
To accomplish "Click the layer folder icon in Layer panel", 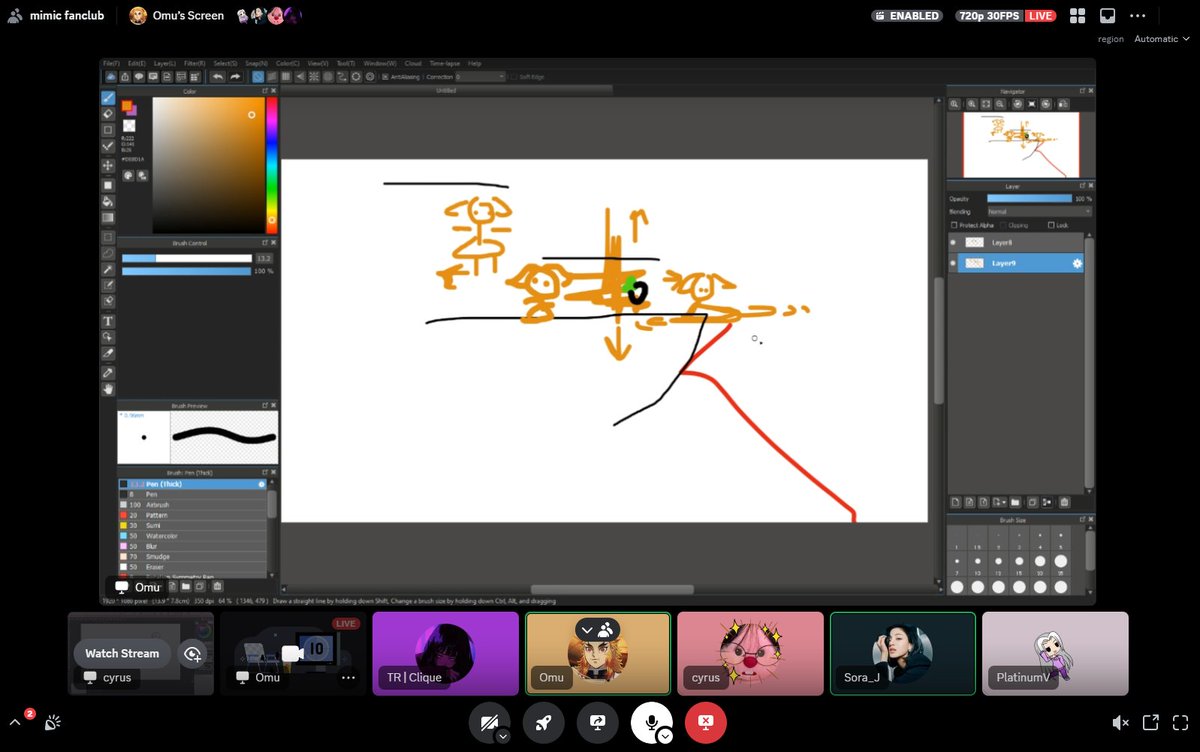I will pyautogui.click(x=1015, y=502).
